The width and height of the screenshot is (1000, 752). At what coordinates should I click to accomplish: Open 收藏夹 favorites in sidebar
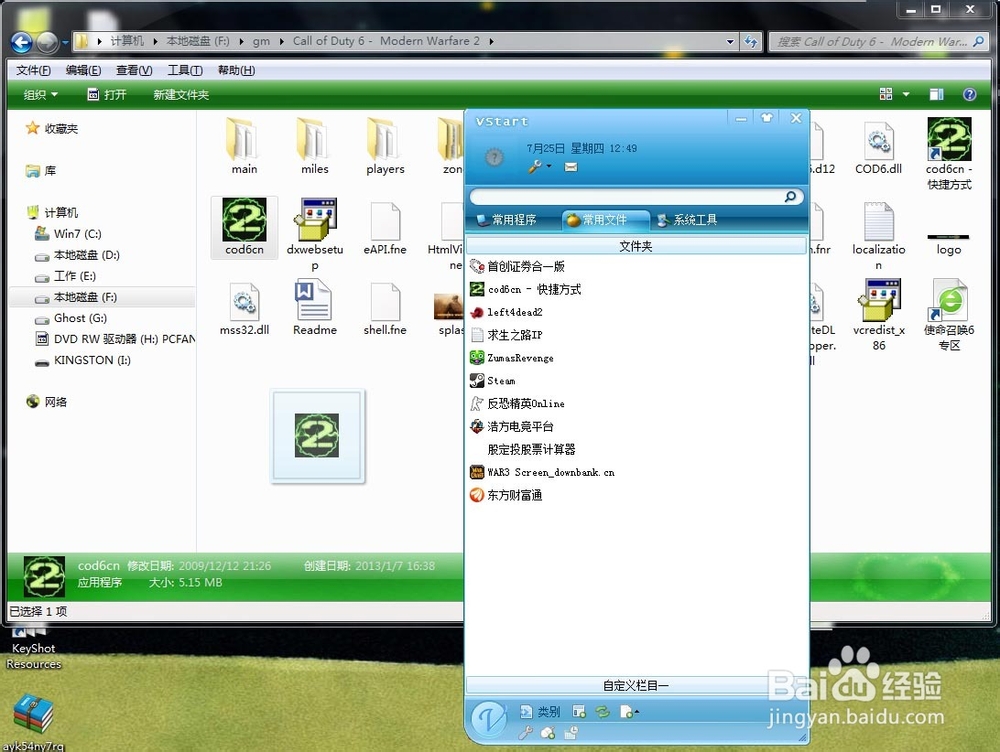pos(52,128)
